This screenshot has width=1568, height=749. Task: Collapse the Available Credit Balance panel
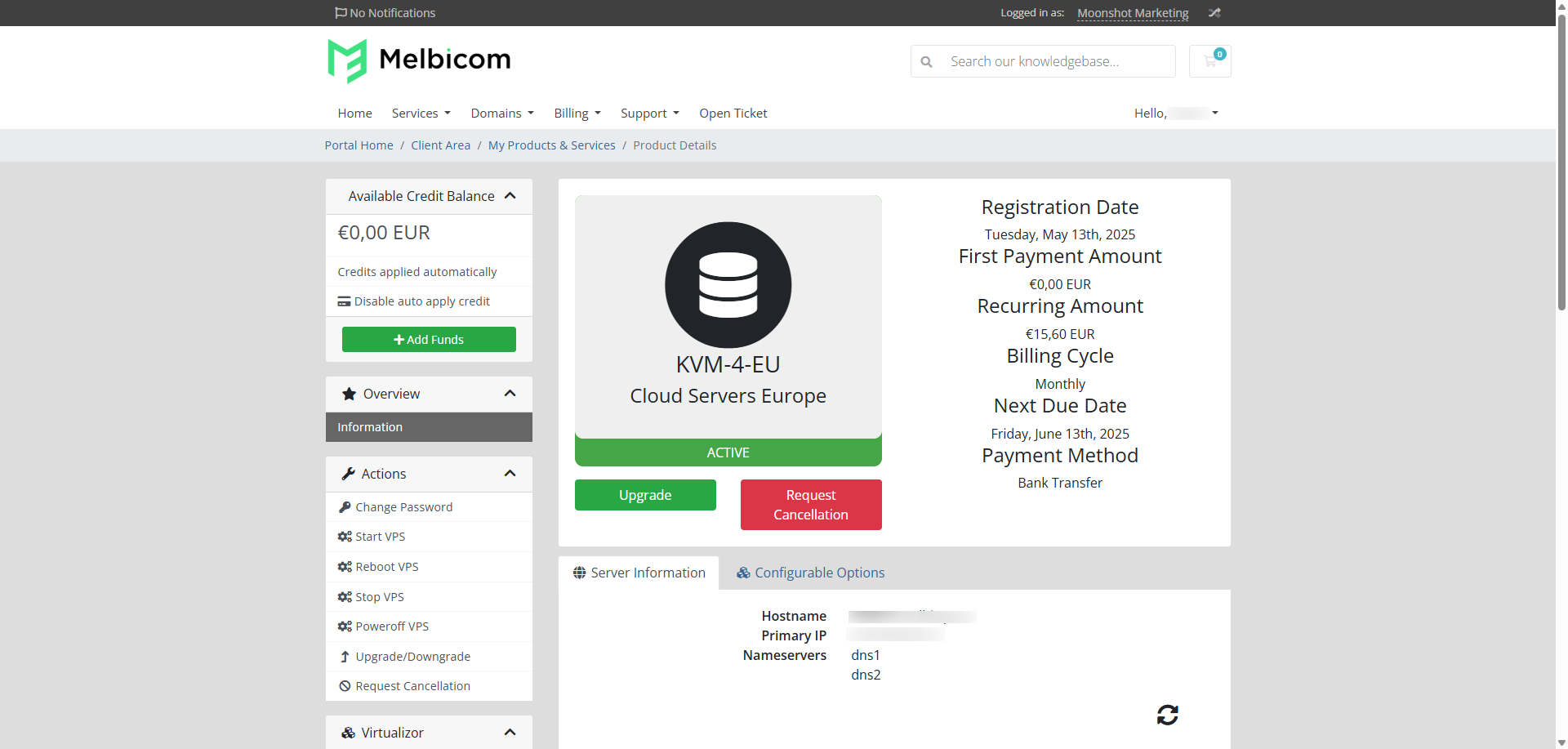(x=510, y=196)
